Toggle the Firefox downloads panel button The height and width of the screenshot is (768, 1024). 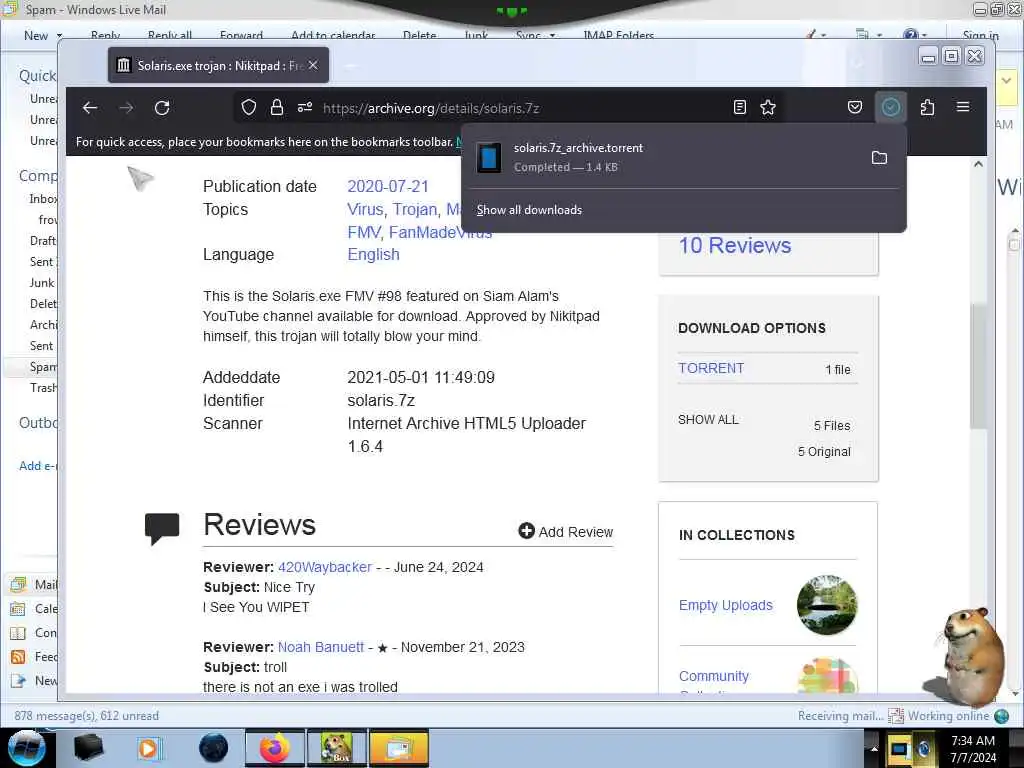[x=891, y=107]
